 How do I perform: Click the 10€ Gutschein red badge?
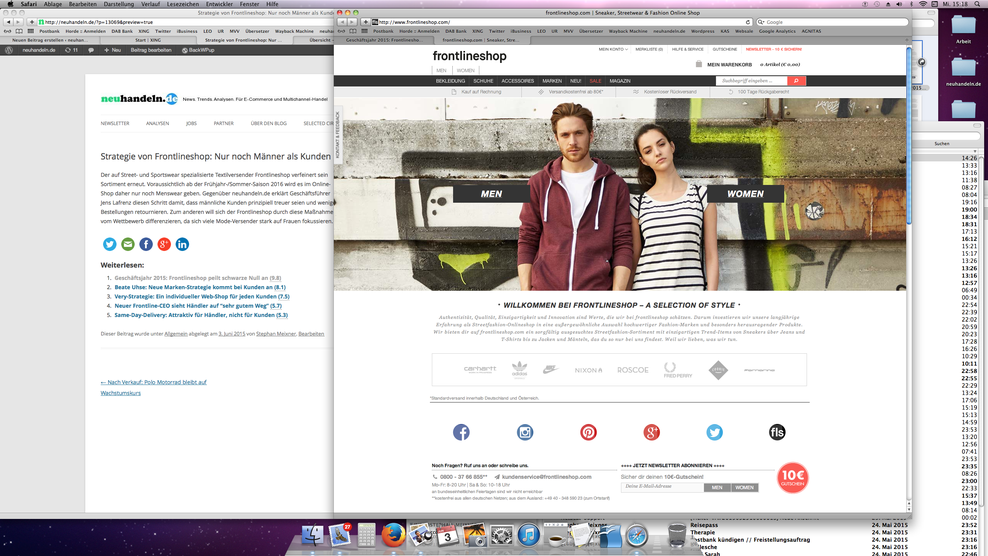click(792, 478)
